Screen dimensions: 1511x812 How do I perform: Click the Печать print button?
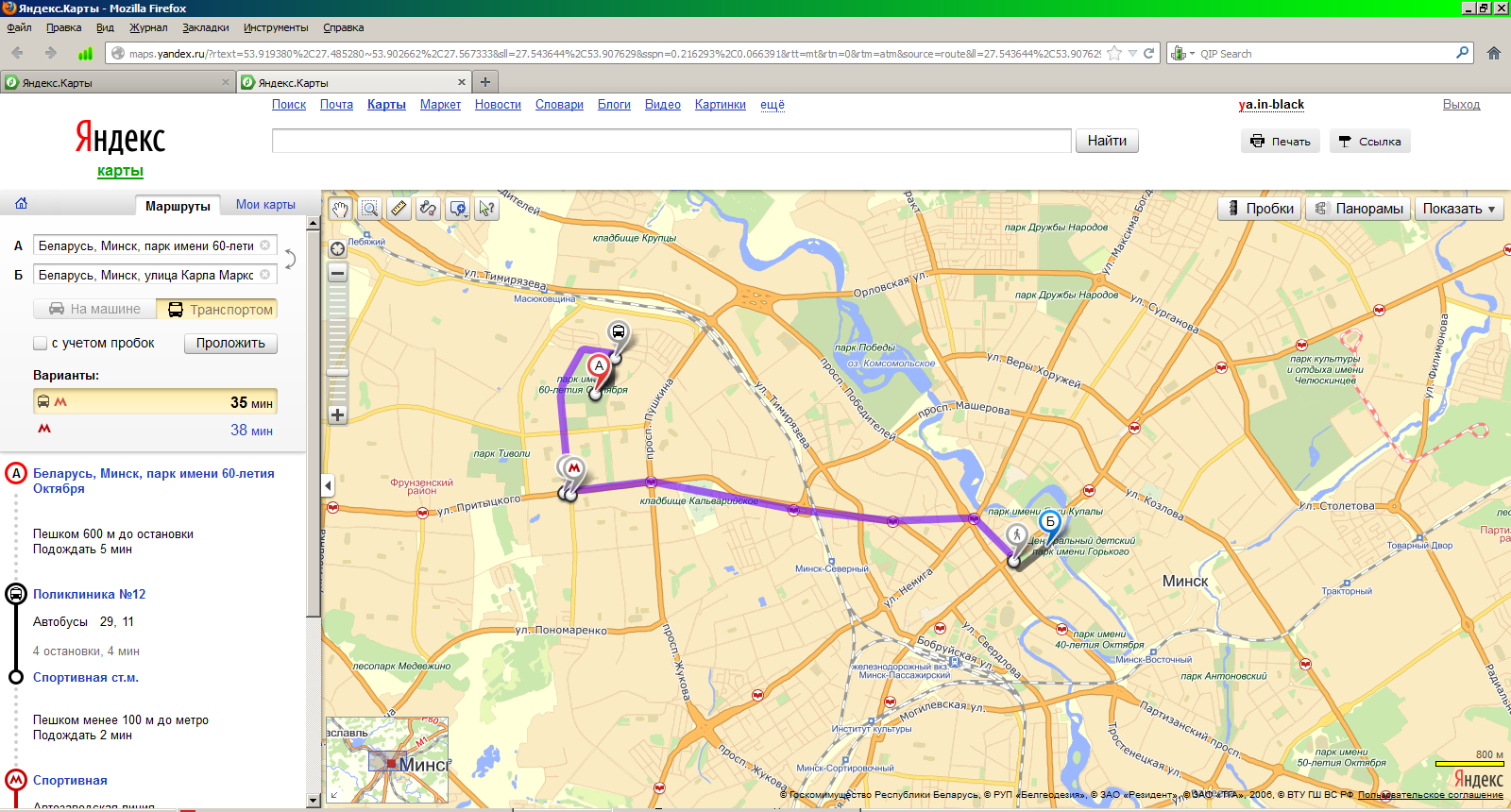click(1282, 141)
